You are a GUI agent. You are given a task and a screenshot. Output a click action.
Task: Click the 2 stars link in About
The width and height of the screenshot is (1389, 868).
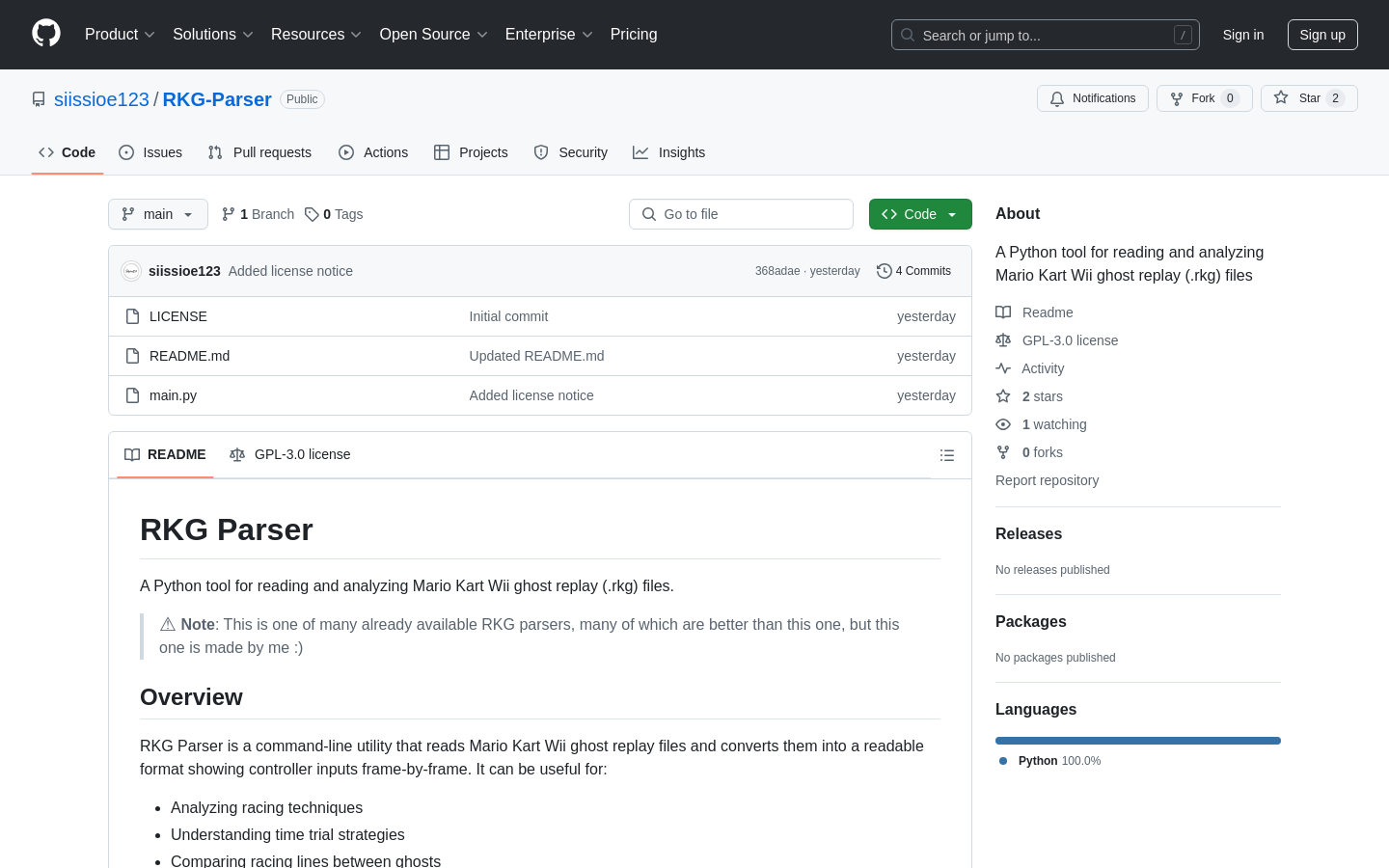(x=1042, y=396)
